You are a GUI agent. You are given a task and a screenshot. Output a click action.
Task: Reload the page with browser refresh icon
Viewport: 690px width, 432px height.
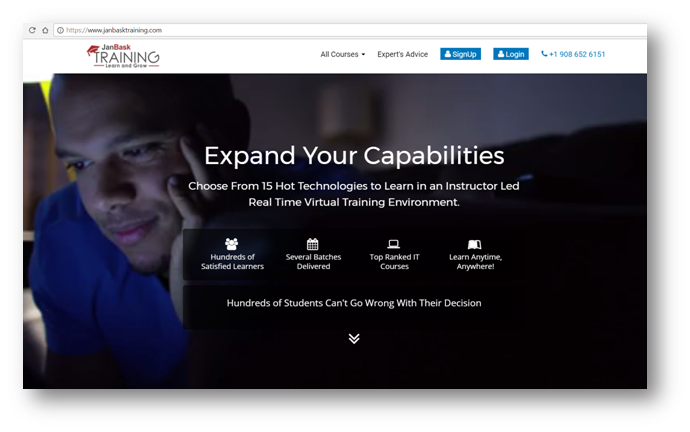(32, 30)
